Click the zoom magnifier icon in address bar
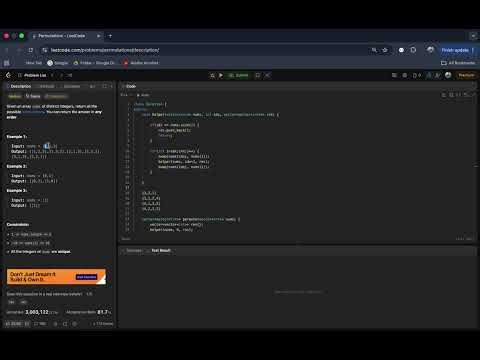This screenshot has height=360, width=480. [374, 50]
